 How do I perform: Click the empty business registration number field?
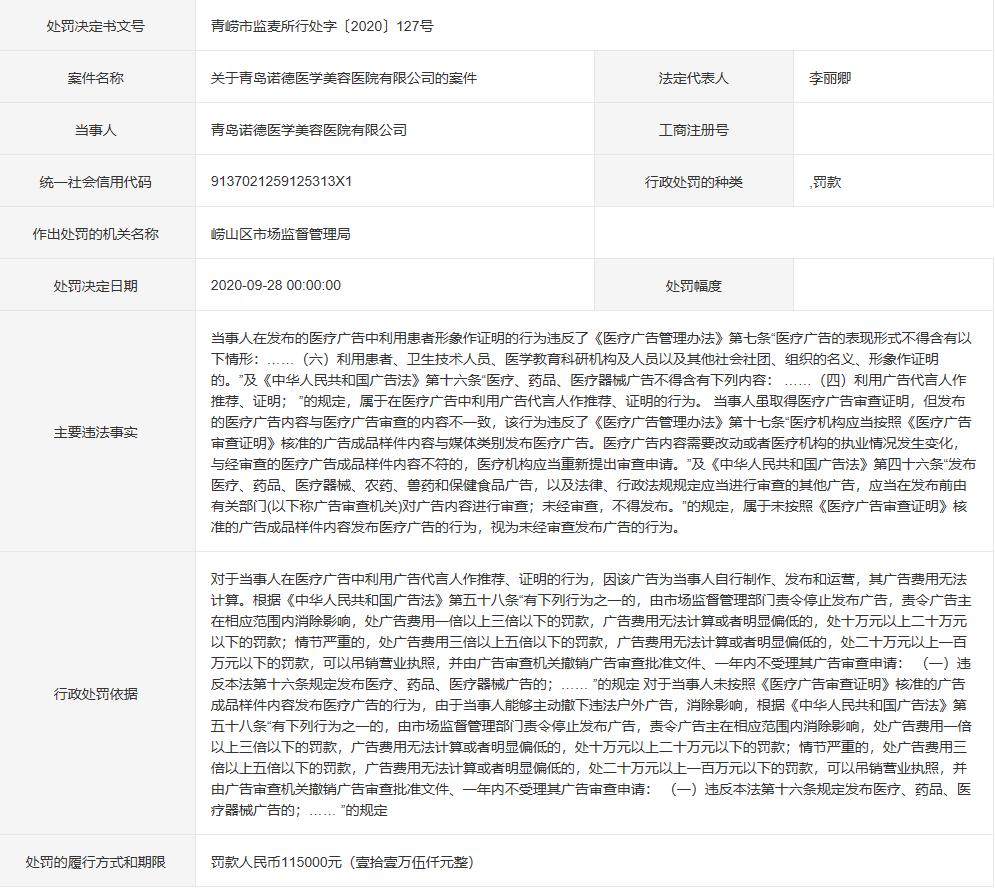(892, 128)
